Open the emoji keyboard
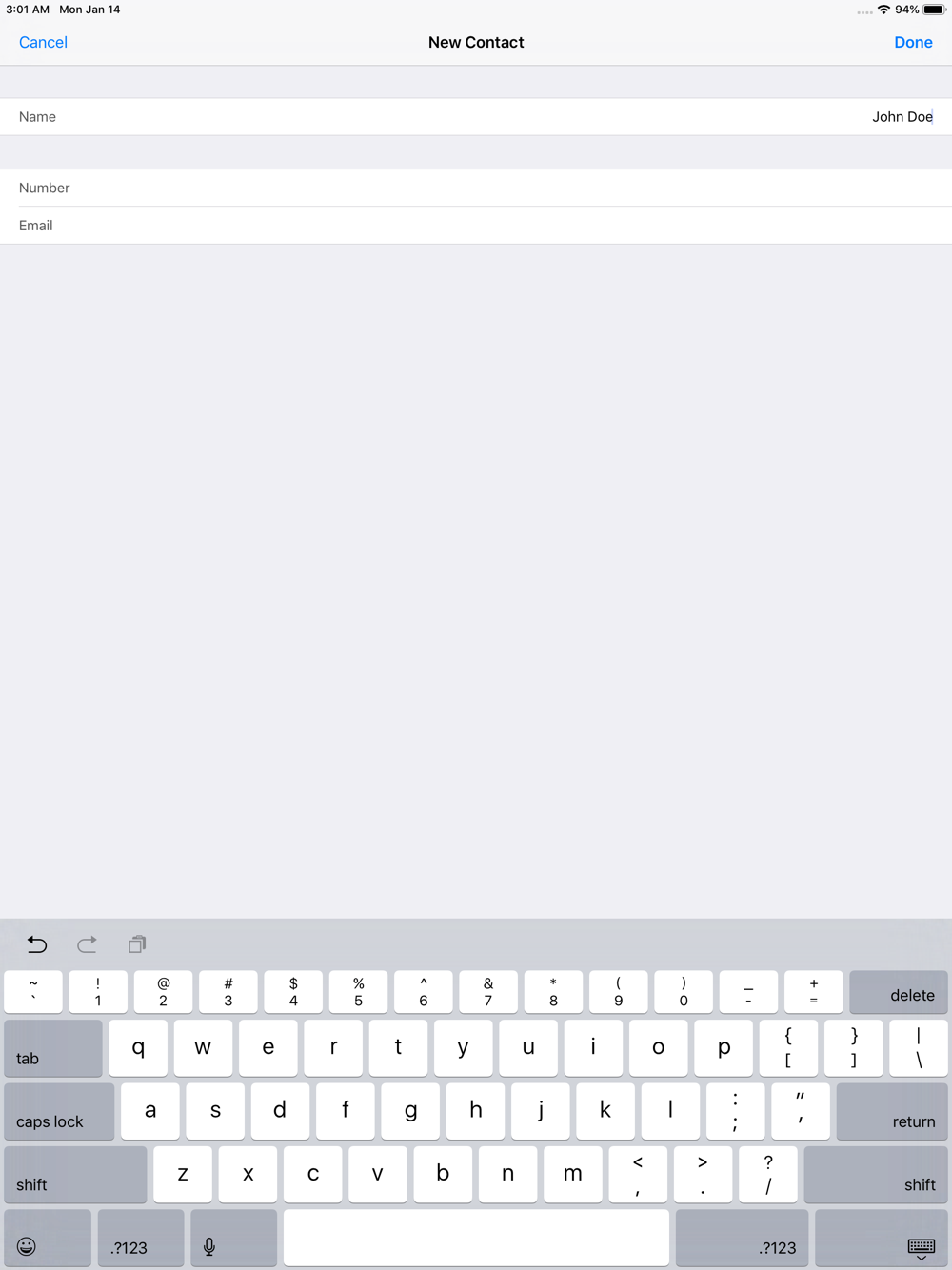 48,1239
